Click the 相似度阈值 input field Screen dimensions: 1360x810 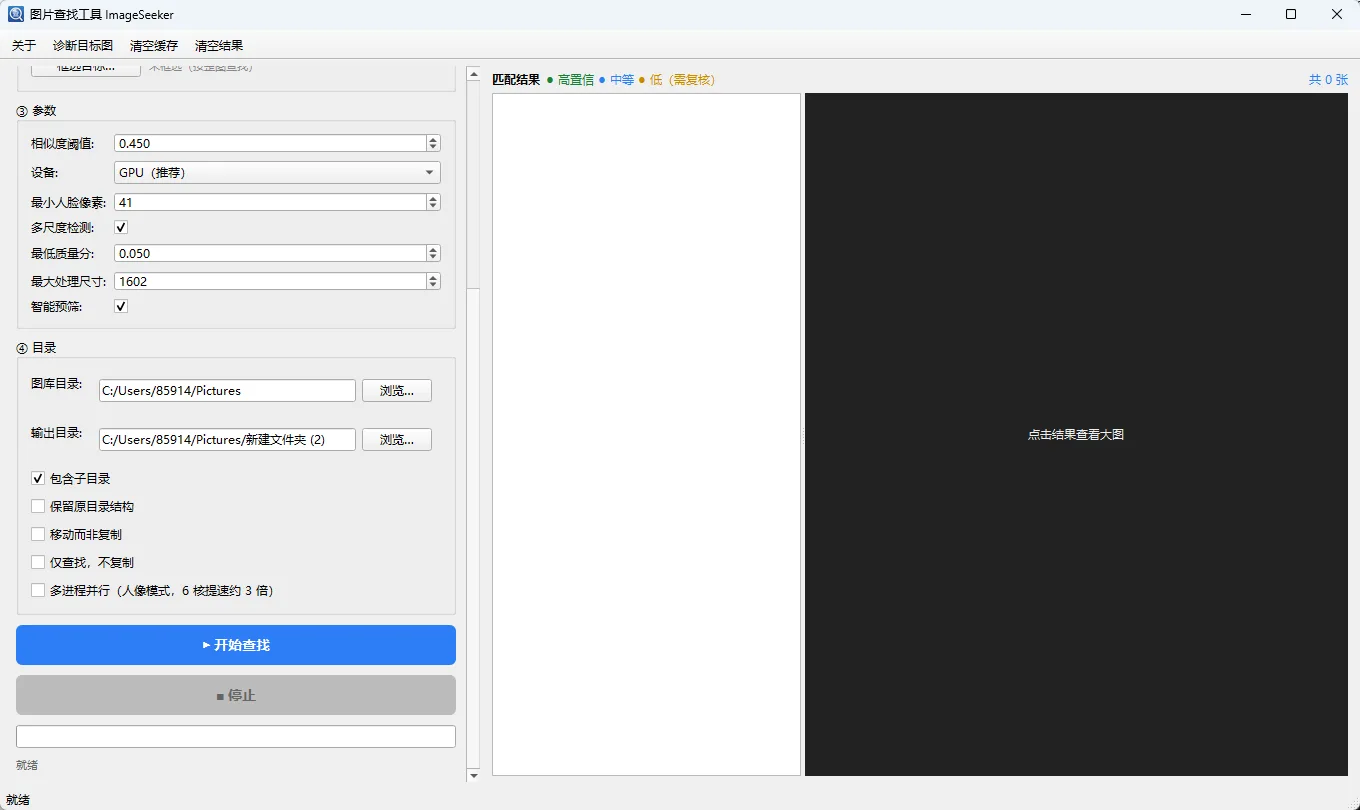(270, 144)
